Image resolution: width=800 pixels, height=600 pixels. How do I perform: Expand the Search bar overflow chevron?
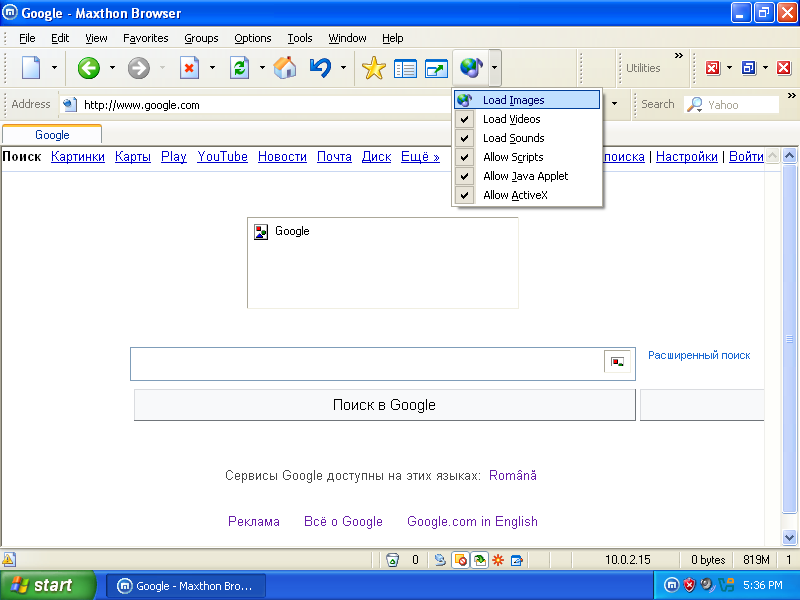791,95
